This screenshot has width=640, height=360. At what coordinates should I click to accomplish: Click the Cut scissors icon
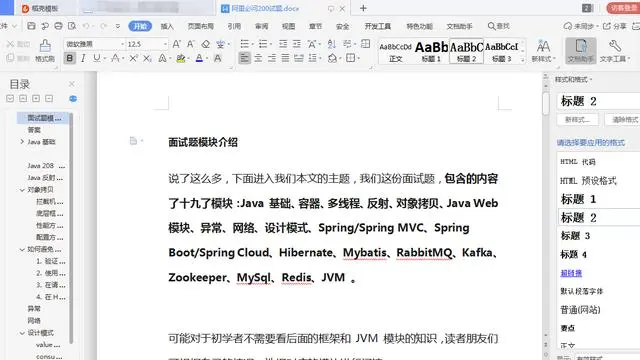click(10, 44)
